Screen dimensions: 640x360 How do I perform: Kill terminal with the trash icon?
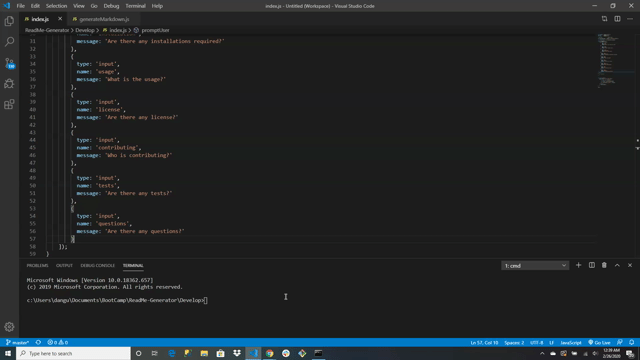tap(604, 265)
